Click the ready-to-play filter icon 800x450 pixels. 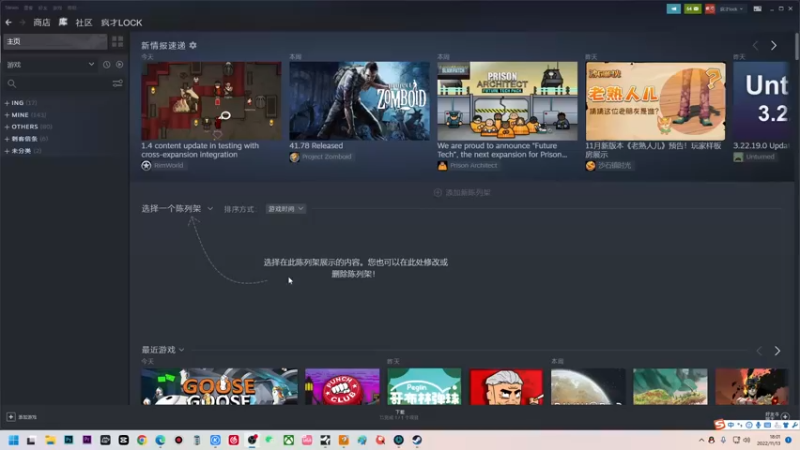pos(119,65)
